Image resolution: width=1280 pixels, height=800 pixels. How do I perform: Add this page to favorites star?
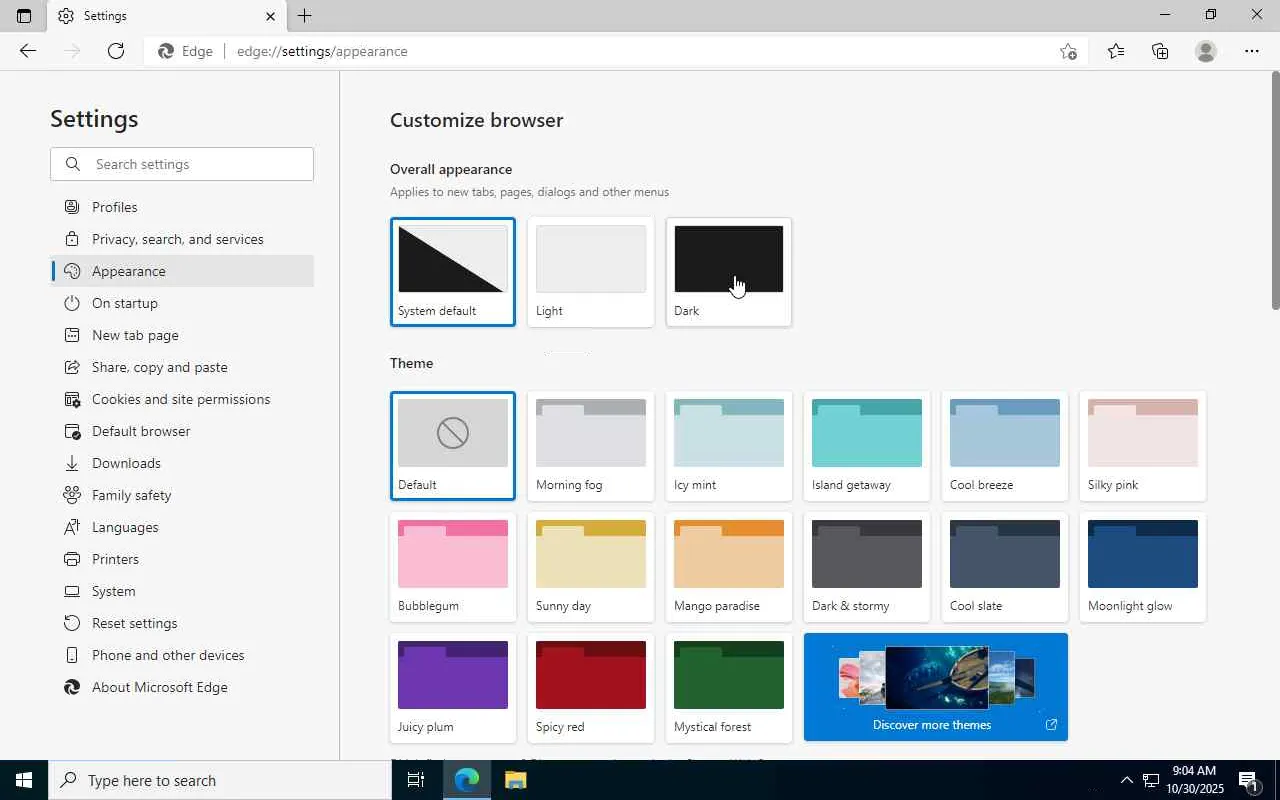click(1068, 51)
